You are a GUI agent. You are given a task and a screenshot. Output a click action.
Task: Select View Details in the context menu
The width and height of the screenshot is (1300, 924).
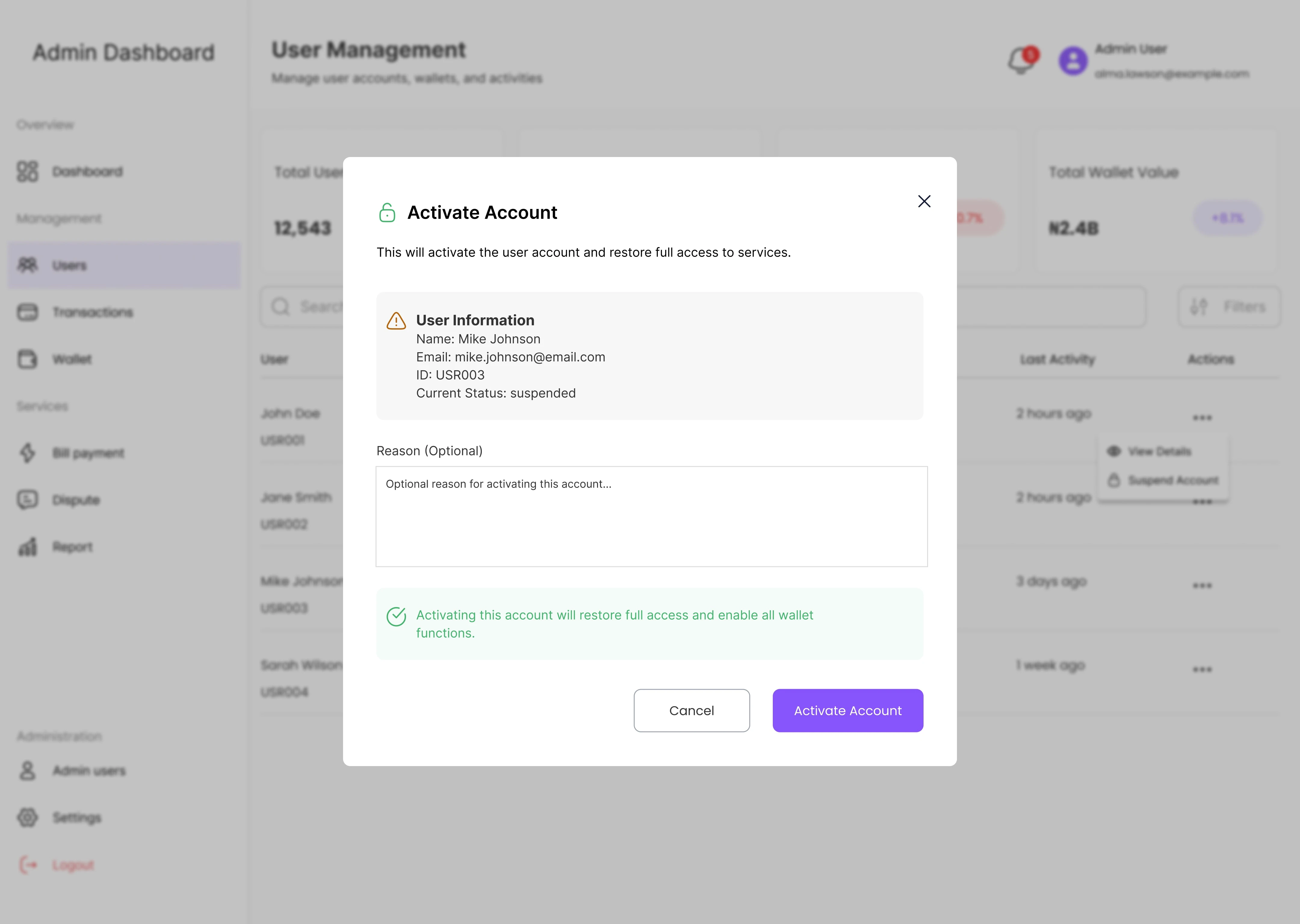pos(1159,451)
